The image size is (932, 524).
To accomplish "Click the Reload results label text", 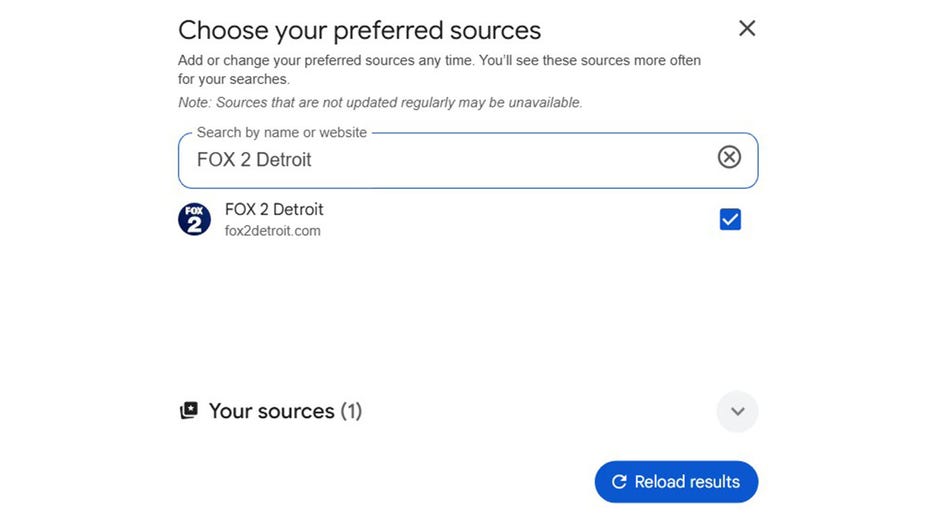I will coord(687,482).
